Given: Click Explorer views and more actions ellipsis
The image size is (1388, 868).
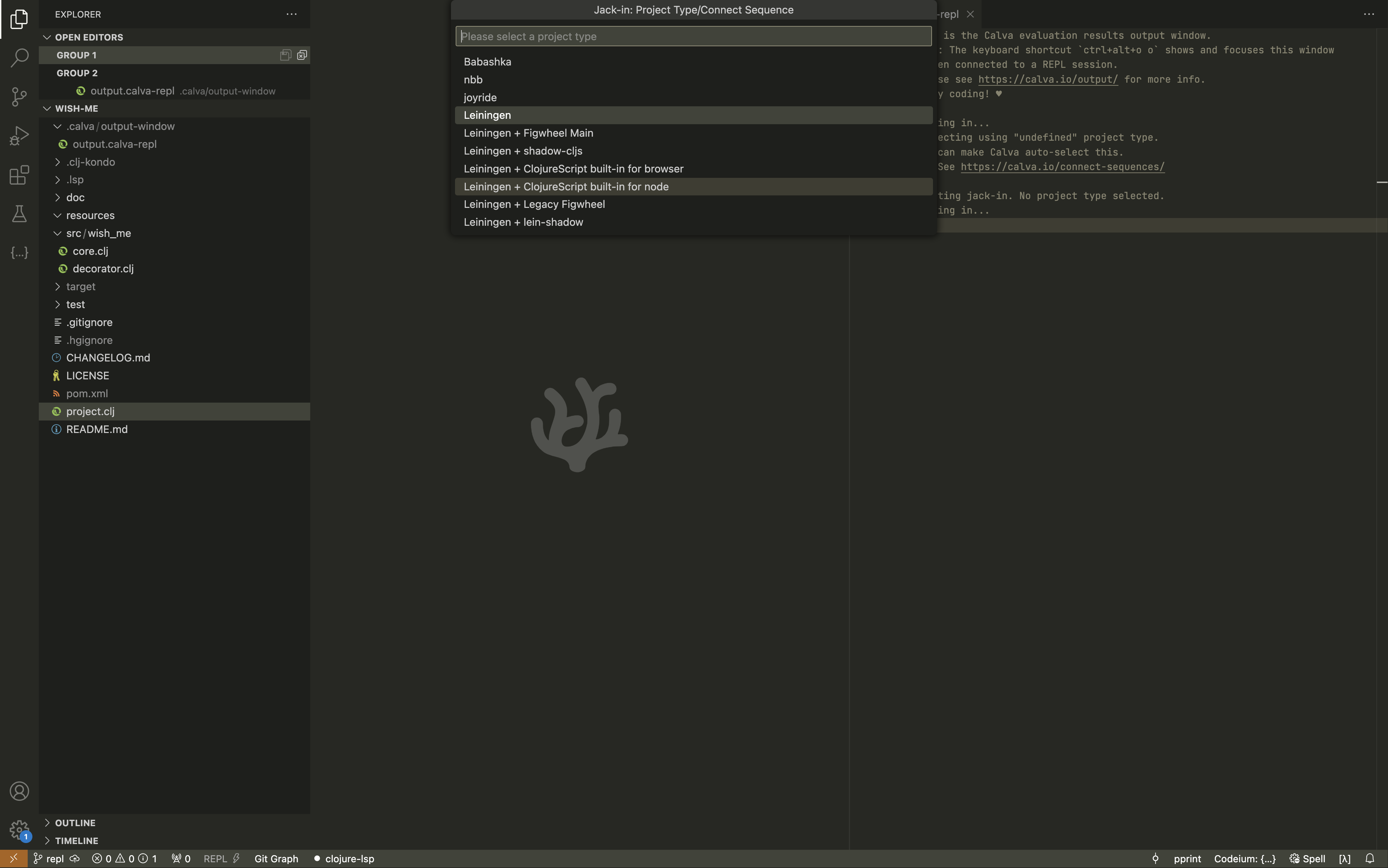Looking at the screenshot, I should [292, 14].
